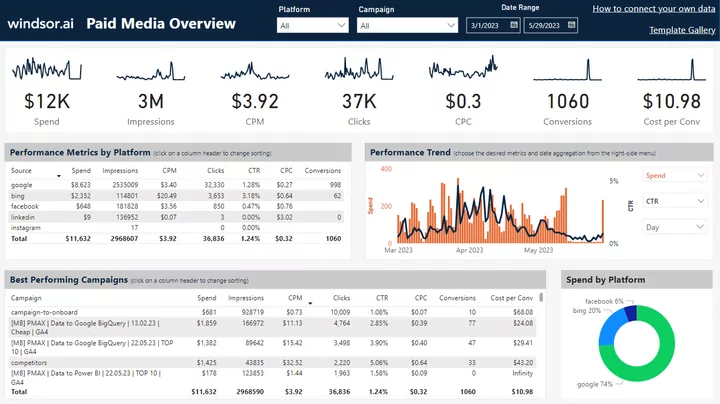Open the end date calendar picker icon
Image resolution: width=720 pixels, height=404 pixels.
click(571, 25)
